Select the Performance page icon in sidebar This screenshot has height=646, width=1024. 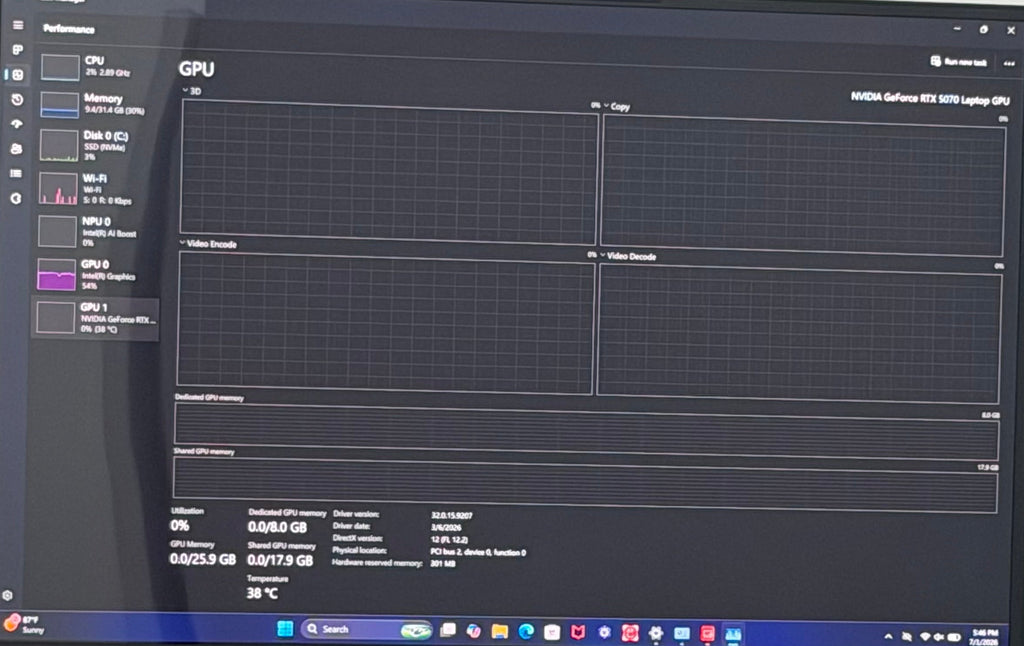tap(18, 75)
